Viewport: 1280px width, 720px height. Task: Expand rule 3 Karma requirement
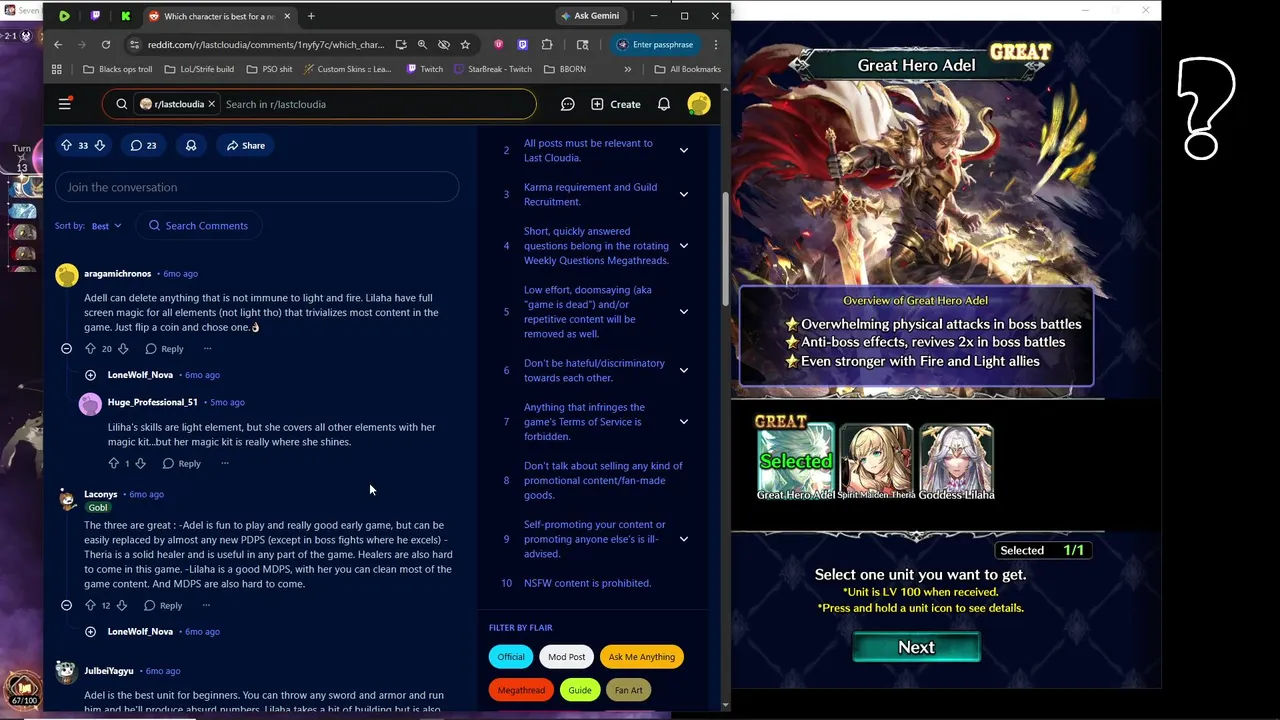pos(684,194)
